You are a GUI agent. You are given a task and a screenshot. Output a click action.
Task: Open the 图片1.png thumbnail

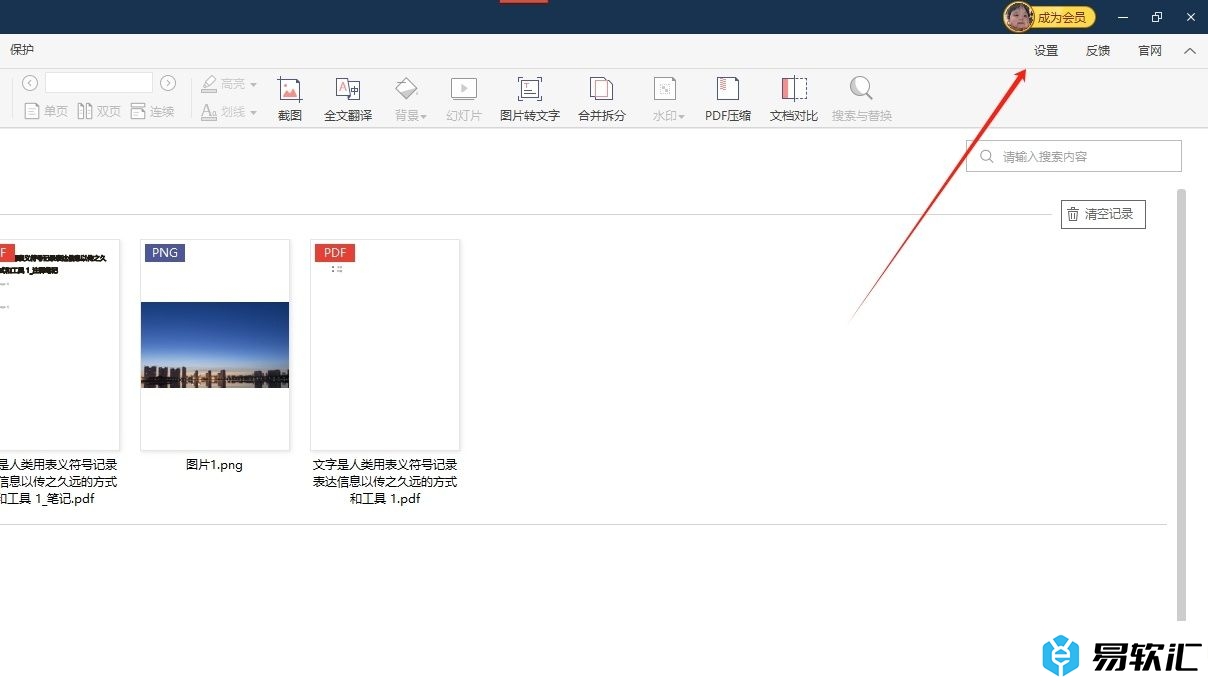tap(215, 345)
